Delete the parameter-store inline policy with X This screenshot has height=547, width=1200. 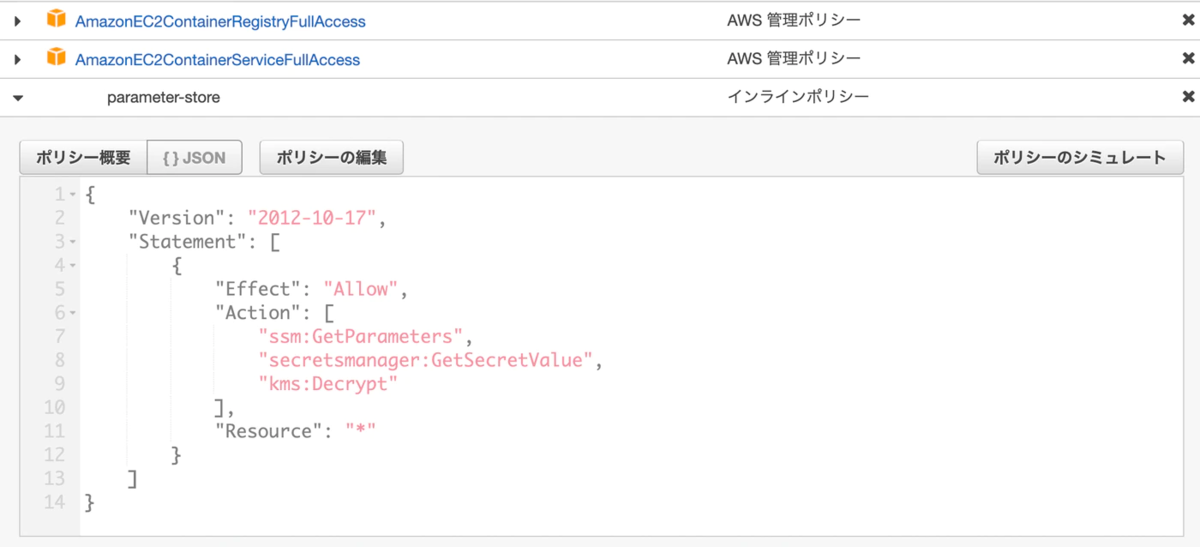pos(1188,97)
